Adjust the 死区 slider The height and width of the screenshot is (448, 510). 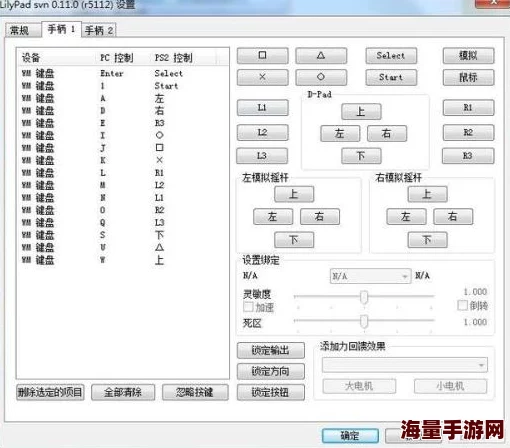pyautogui.click(x=364, y=321)
